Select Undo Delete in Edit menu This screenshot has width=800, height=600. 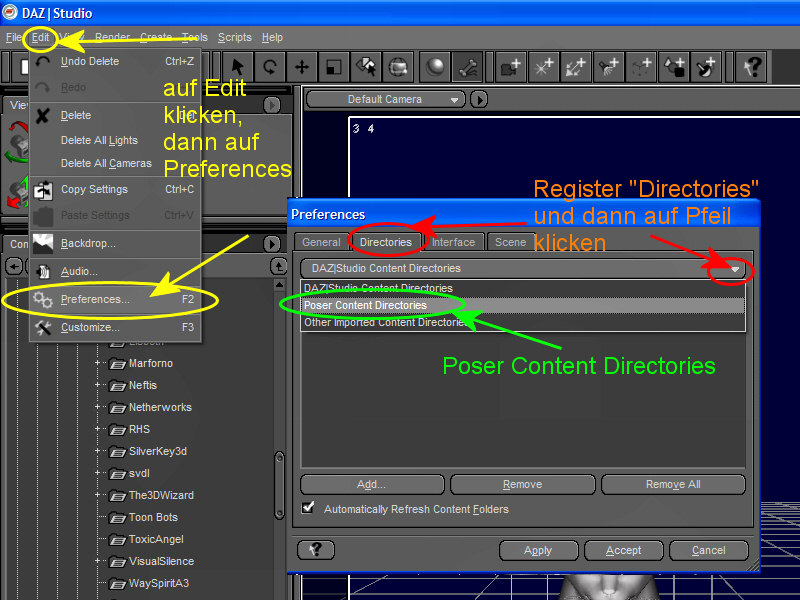[115, 61]
